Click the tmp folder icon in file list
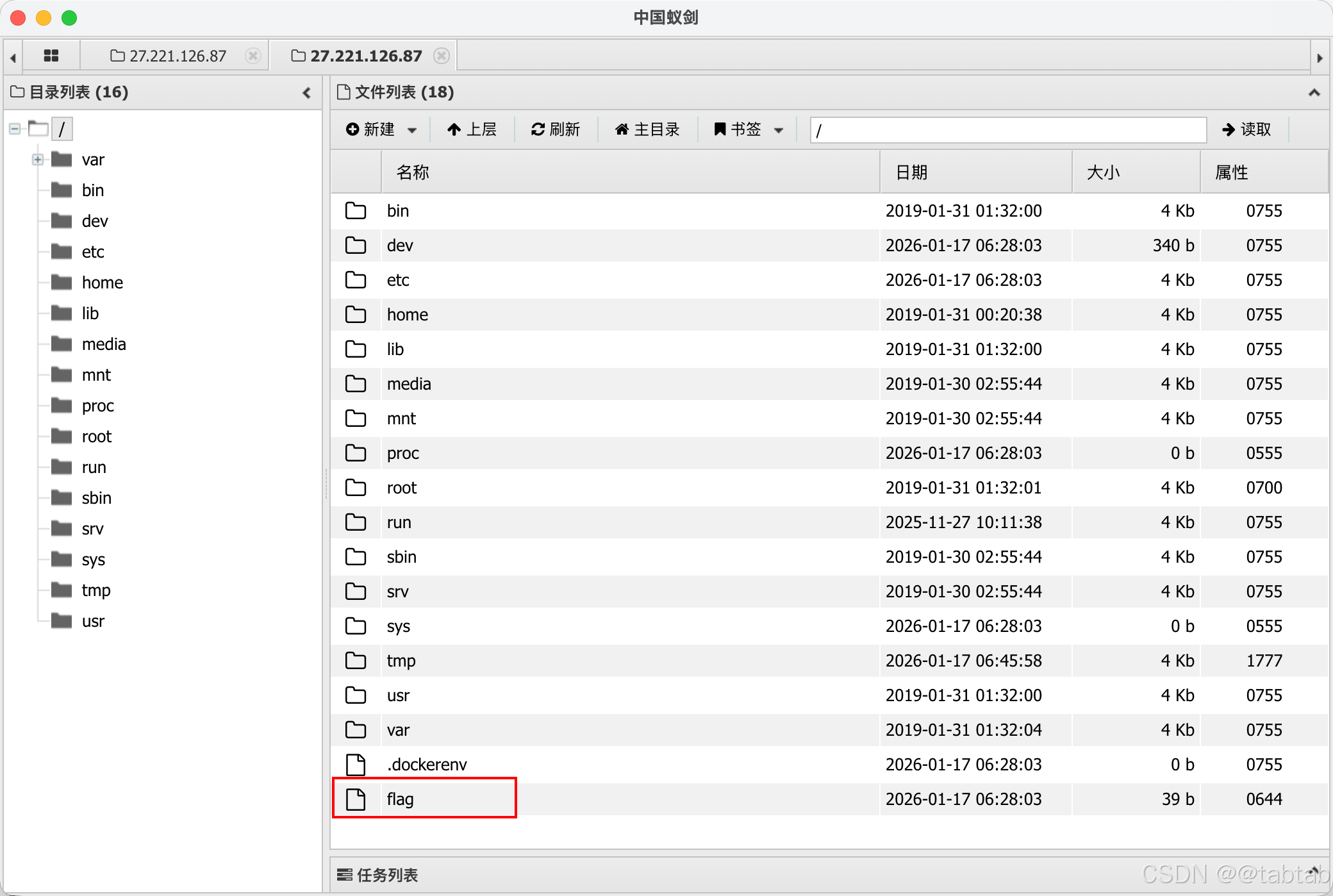This screenshot has height=896, width=1333. click(x=356, y=661)
